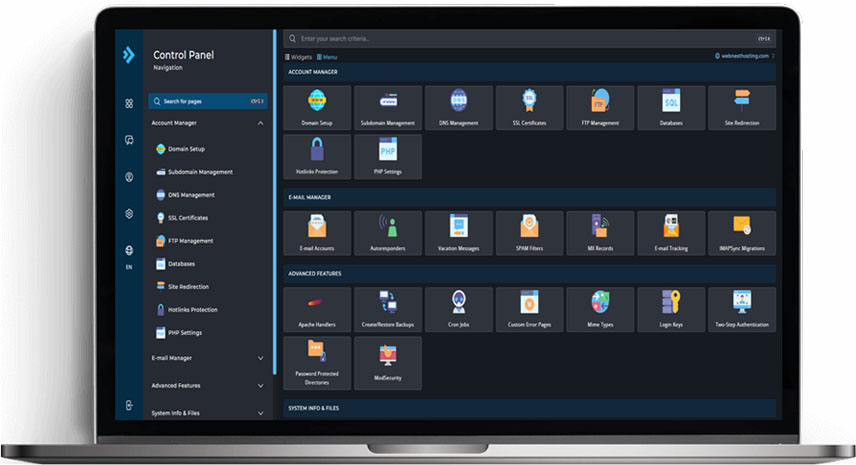The height and width of the screenshot is (465, 856).
Task: Open the Databases SQL tile
Action: pos(671,108)
